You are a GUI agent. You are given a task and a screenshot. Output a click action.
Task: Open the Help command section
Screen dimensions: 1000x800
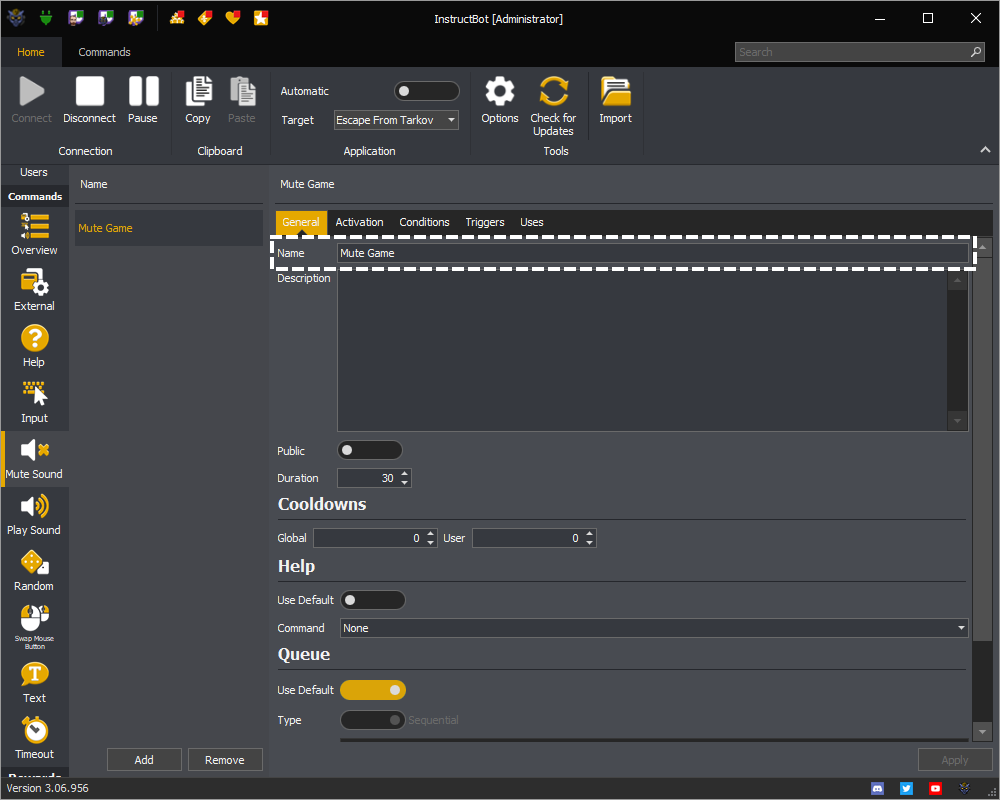(x=34, y=346)
